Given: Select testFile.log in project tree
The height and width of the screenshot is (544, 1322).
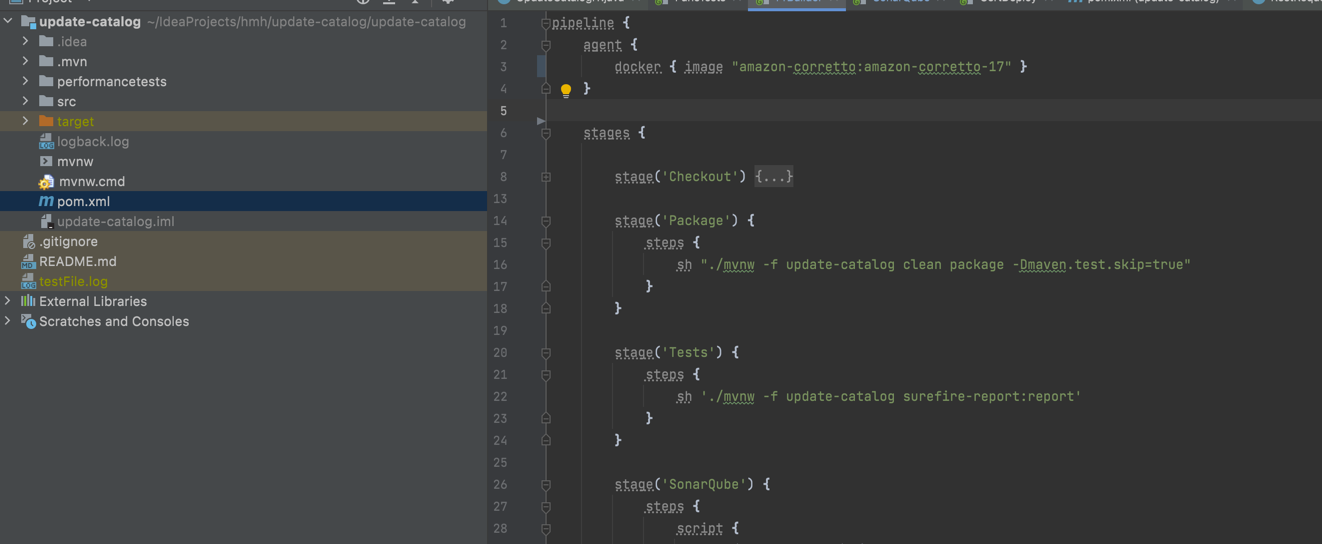Looking at the screenshot, I should pos(243,281).
